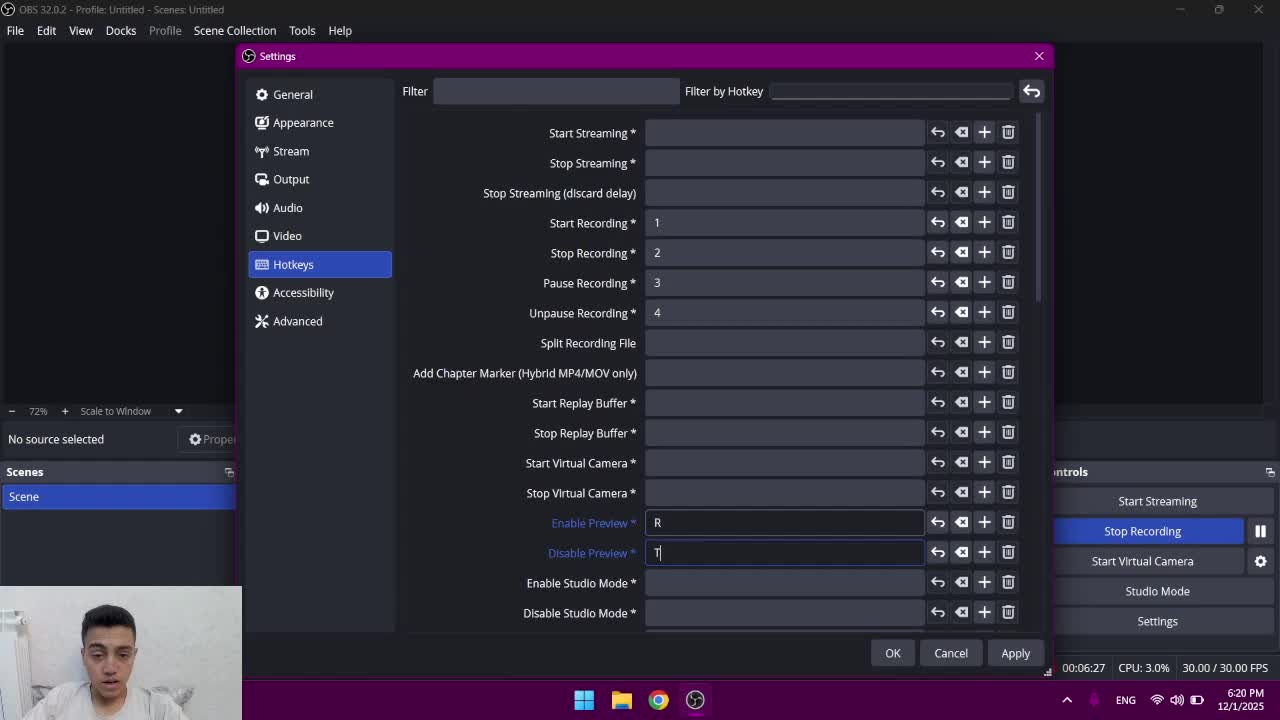This screenshot has height=720, width=1280.
Task: Revert the Enable Preview hotkey change
Action: (x=937, y=522)
